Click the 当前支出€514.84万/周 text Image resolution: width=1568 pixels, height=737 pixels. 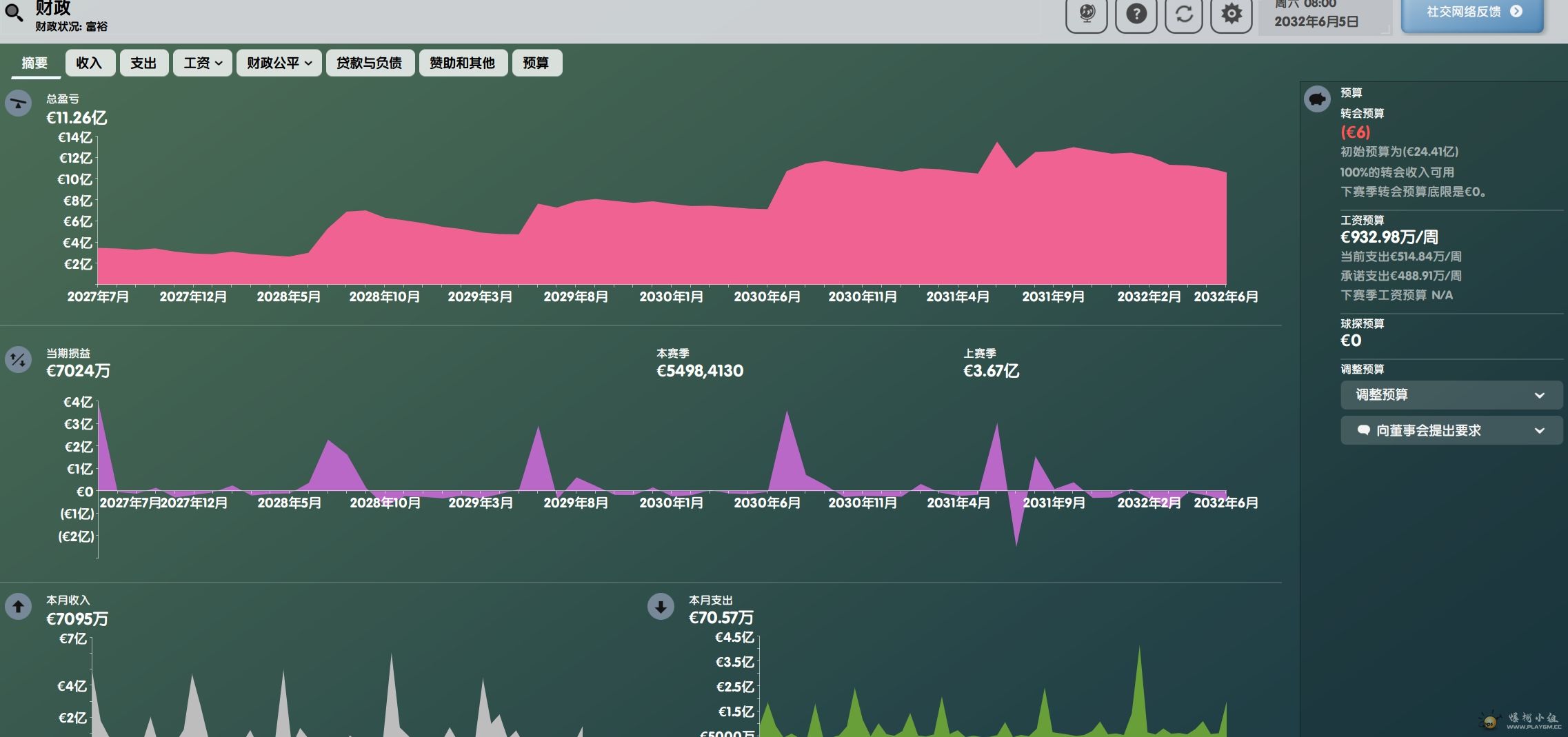(1401, 256)
